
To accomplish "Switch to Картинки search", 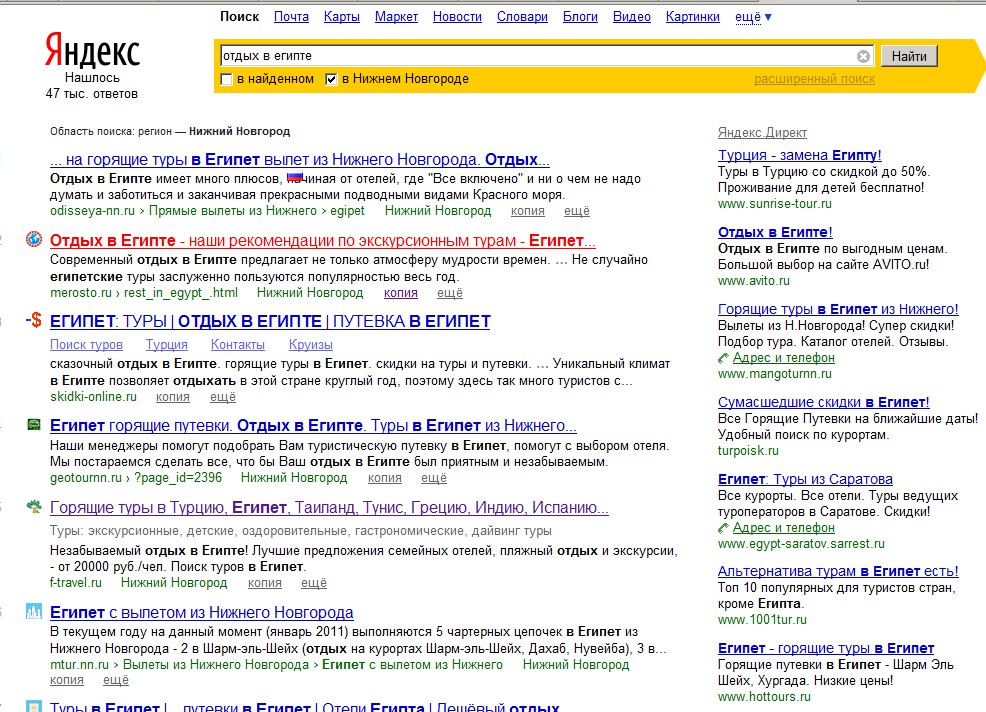I will click(x=692, y=17).
